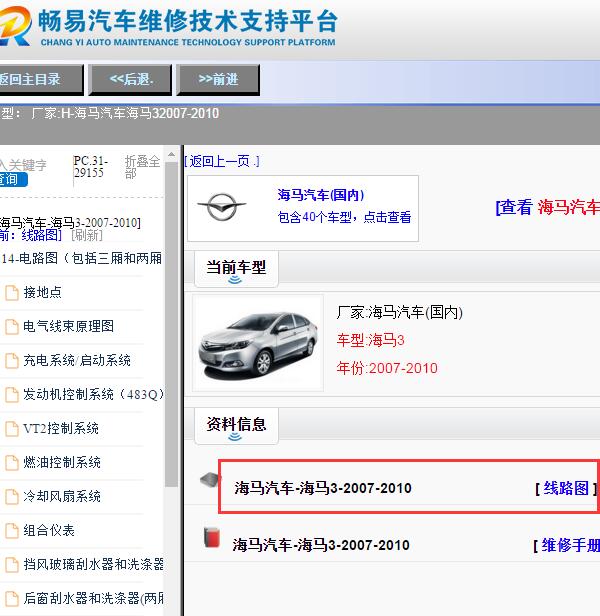This screenshot has height=616, width=600.
Task: Select 冷却风扇系统 entry
Action: click(x=62, y=496)
